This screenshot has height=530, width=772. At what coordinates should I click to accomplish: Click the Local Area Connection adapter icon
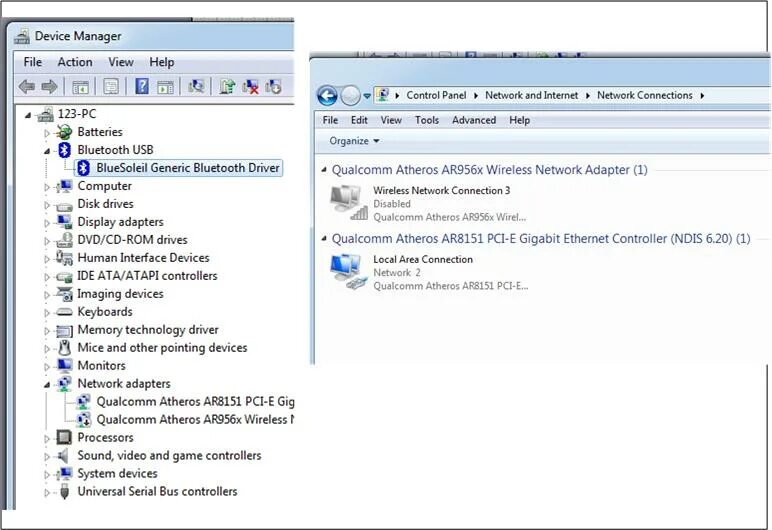click(348, 272)
